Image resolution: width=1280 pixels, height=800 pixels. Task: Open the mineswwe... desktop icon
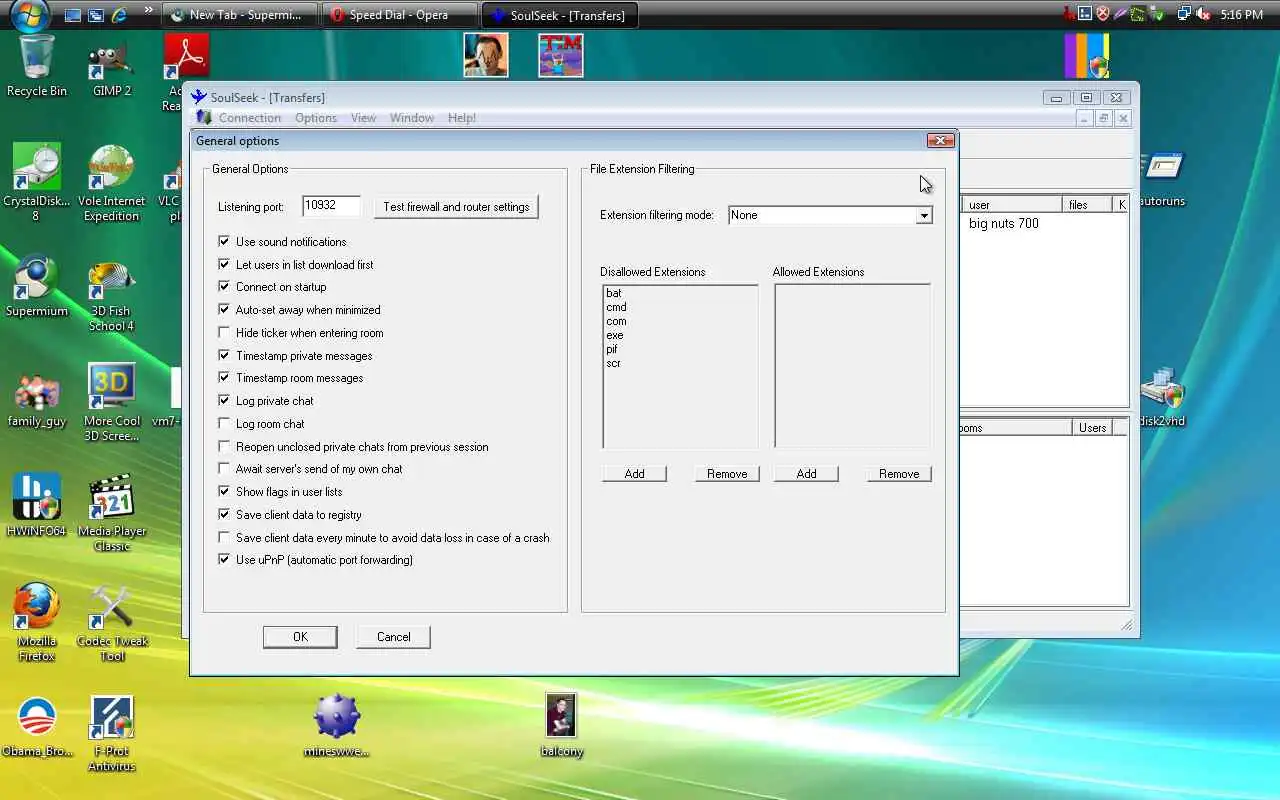(336, 725)
